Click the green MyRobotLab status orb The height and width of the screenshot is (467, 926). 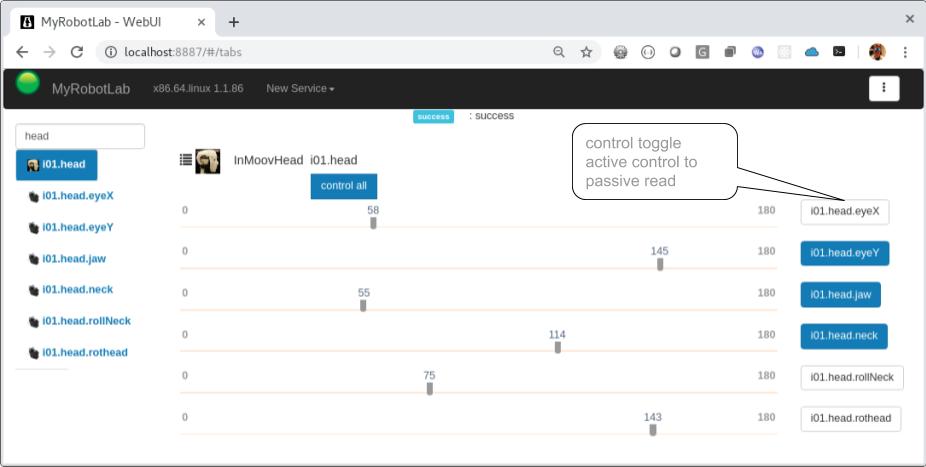point(28,83)
